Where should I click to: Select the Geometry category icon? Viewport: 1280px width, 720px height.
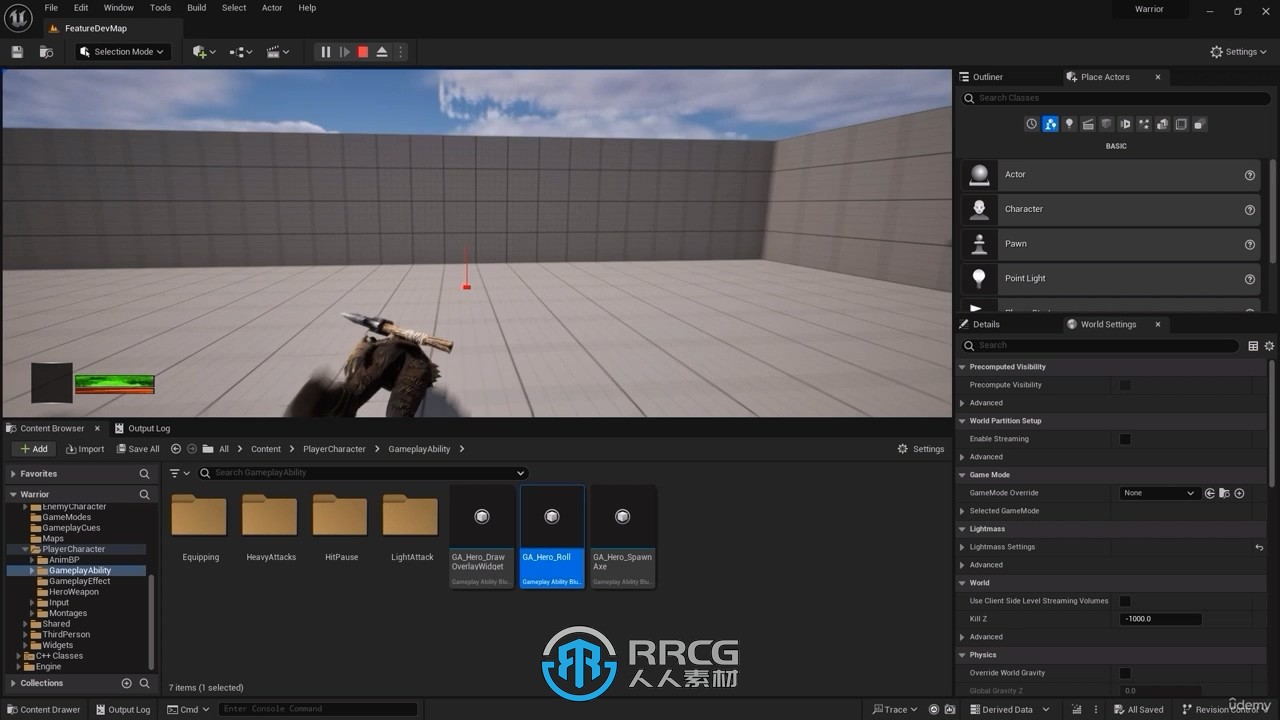(1162, 124)
